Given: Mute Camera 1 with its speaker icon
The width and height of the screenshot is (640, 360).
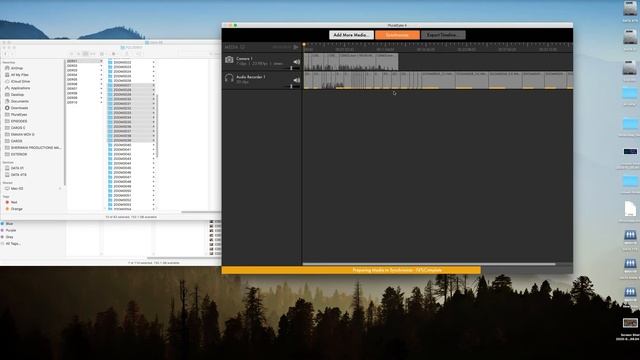Looking at the screenshot, I should 296,62.
